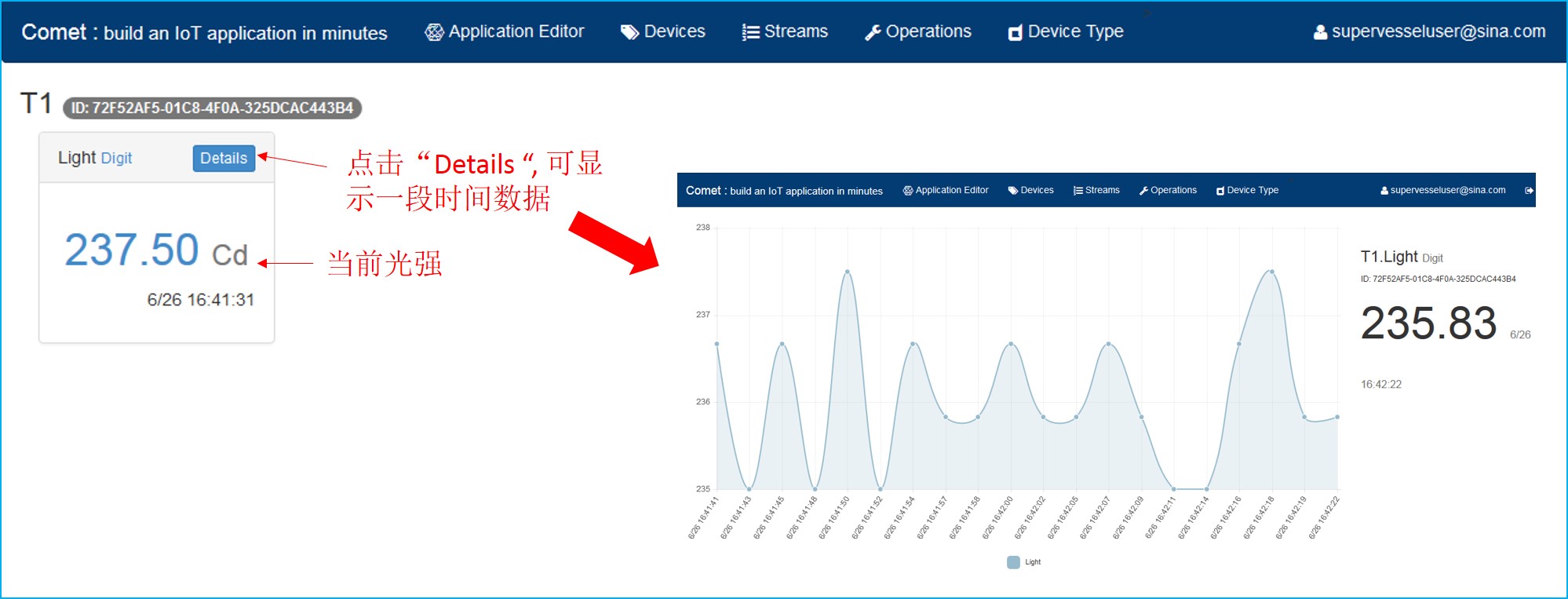Click the 235.83 current reading
1568x599 pixels.
tap(1428, 323)
